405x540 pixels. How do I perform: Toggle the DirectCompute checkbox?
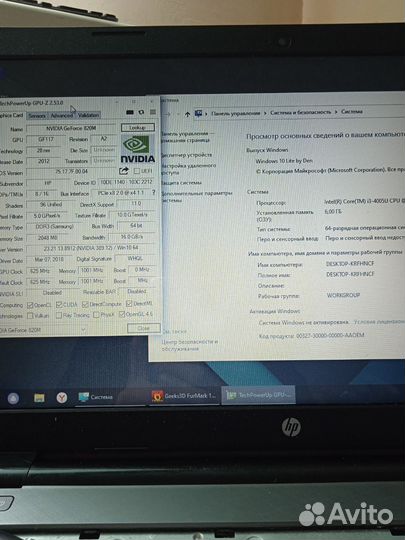click(85, 304)
